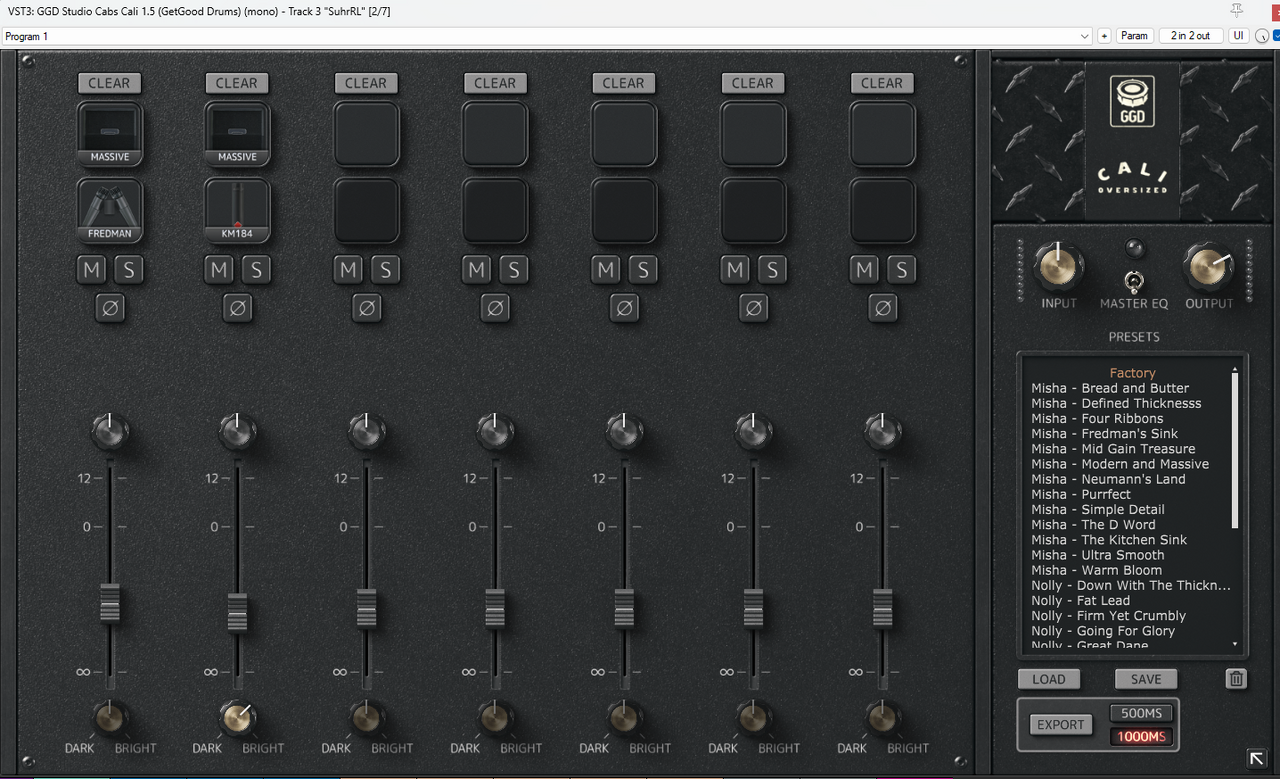Click the empty speaker slot in channel 4
The image size is (1280, 779).
click(495, 133)
